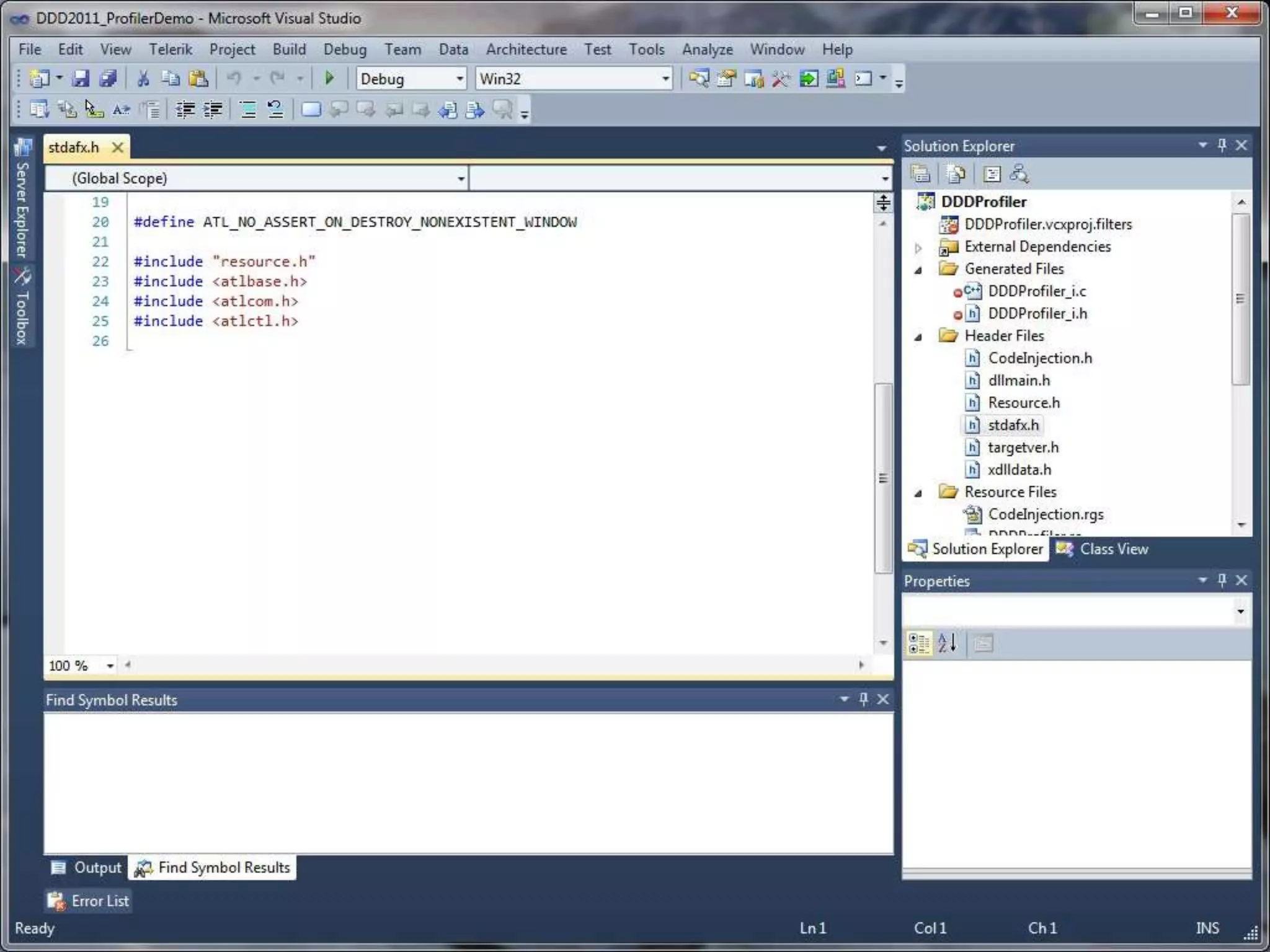The width and height of the screenshot is (1270, 952).
Task: Open the Server Explorer side panel
Action: coord(22,198)
